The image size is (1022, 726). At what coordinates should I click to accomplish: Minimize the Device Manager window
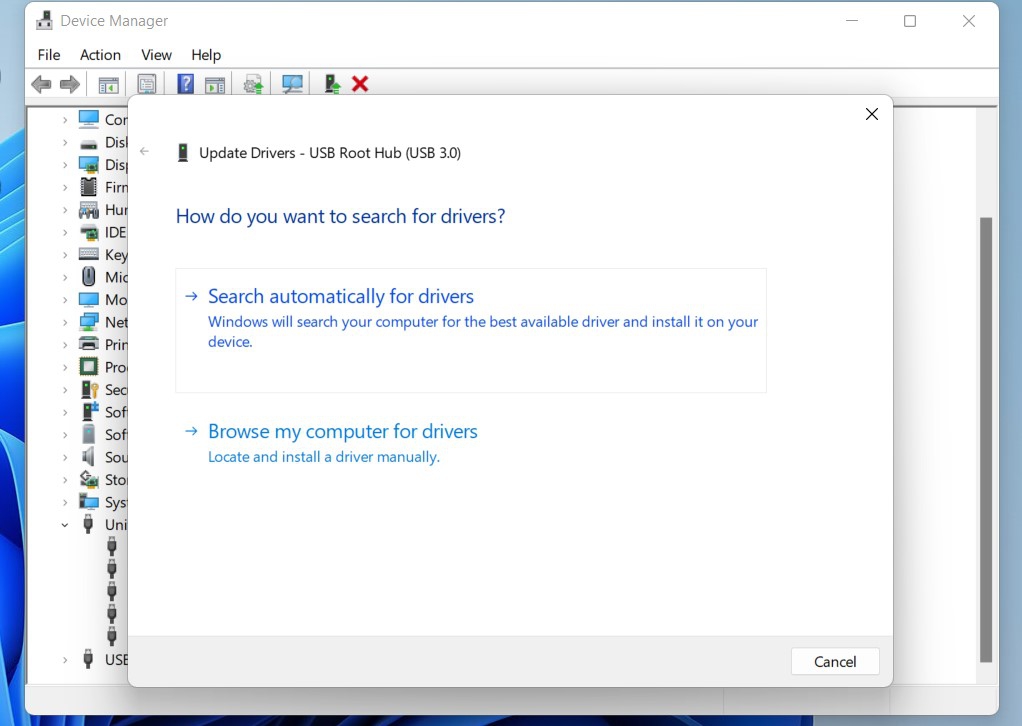coord(851,21)
